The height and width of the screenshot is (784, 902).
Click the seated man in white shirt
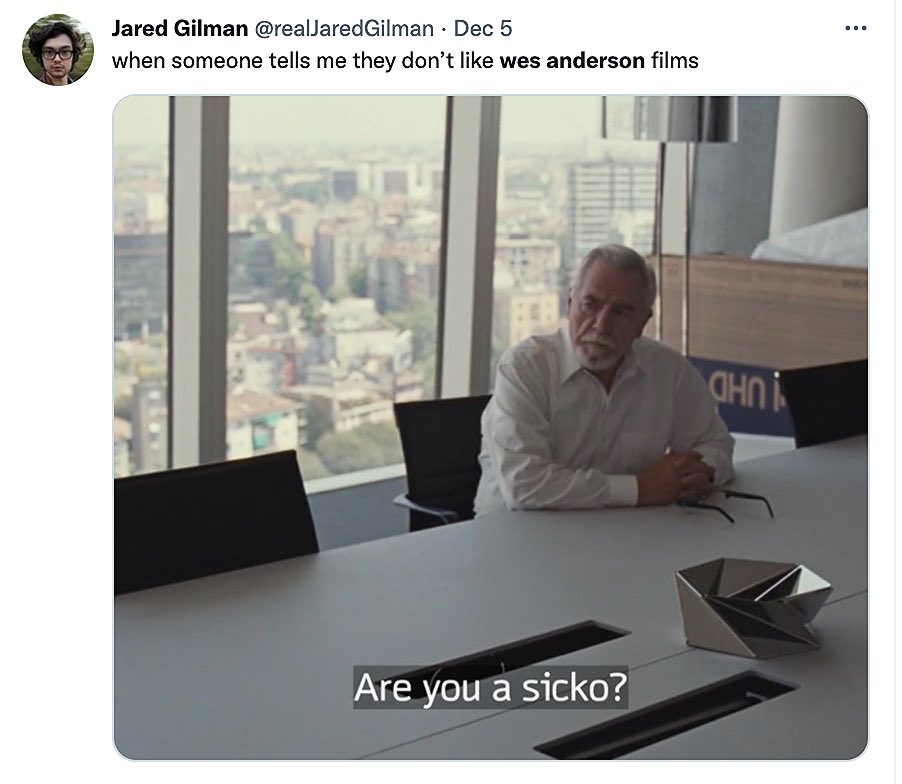pos(603,380)
